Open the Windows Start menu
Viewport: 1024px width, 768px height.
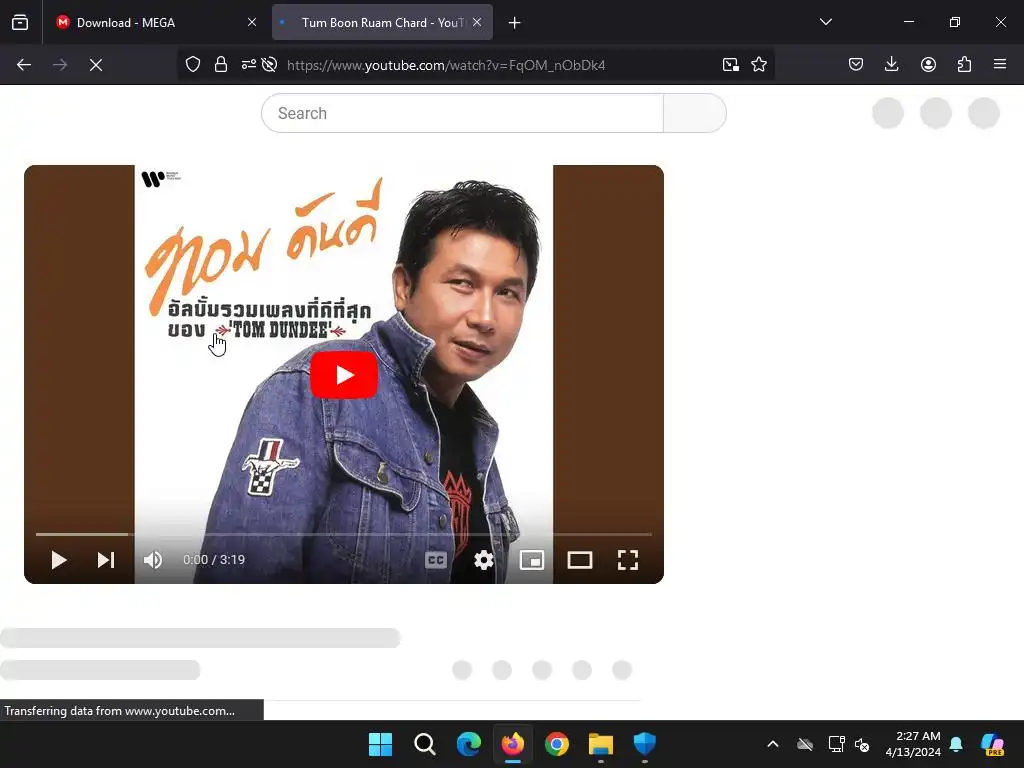click(380, 744)
